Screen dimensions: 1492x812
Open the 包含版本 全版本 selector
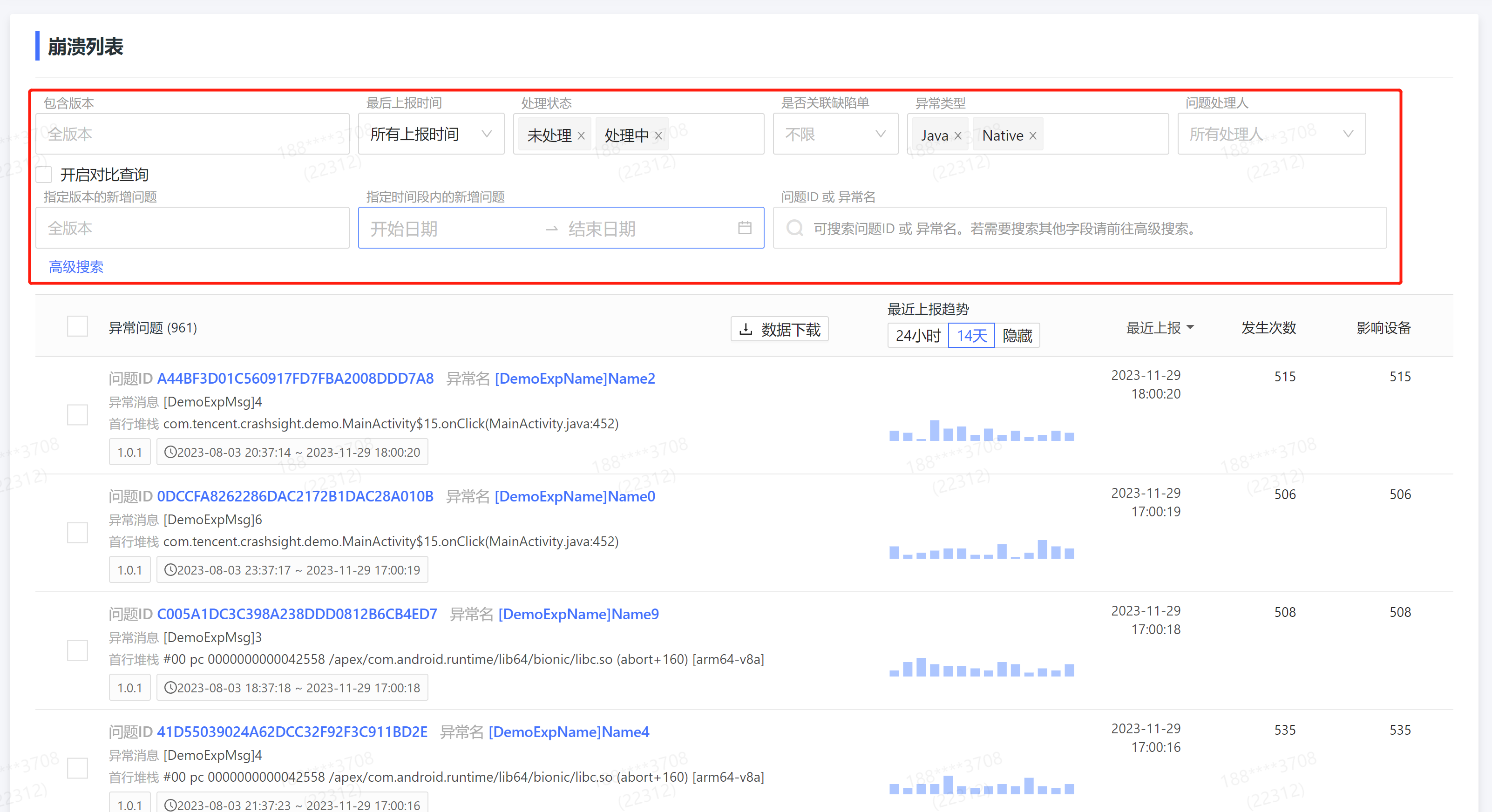(x=192, y=134)
